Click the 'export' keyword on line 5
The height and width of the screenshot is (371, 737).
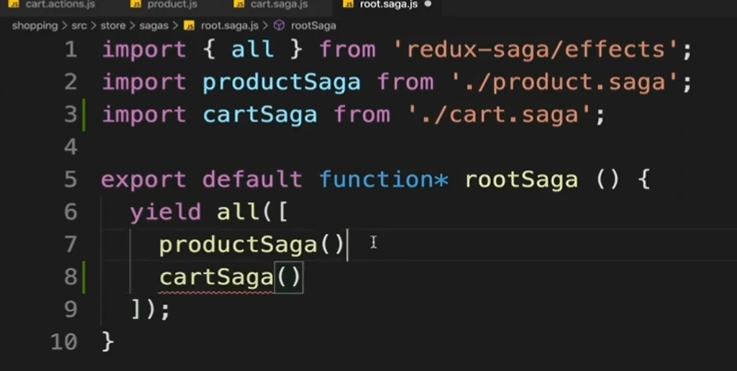tap(144, 180)
